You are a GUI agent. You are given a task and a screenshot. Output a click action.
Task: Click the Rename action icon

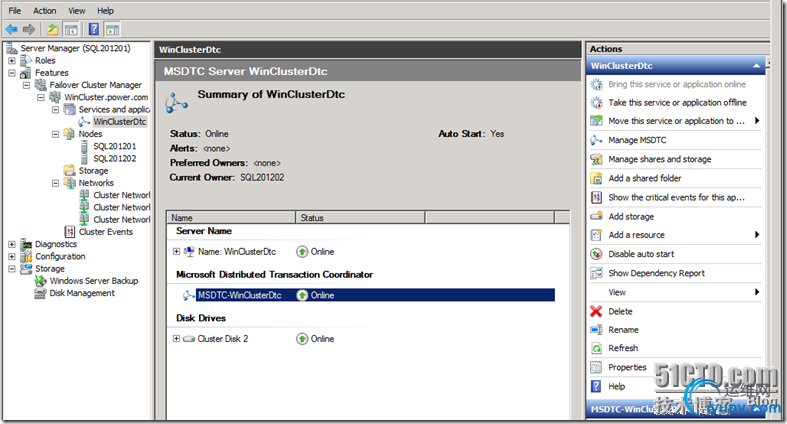[596, 330]
